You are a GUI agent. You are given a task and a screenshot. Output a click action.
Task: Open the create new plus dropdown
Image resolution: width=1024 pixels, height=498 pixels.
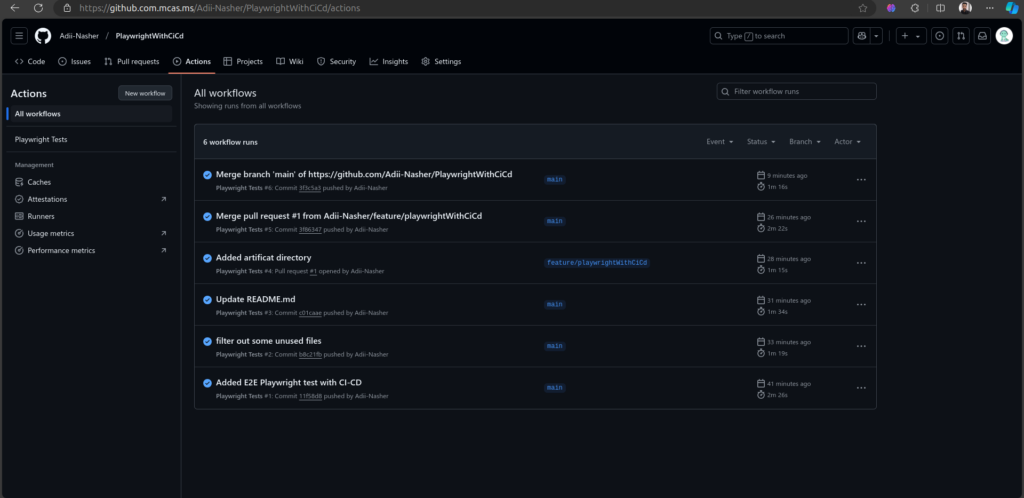[x=910, y=36]
